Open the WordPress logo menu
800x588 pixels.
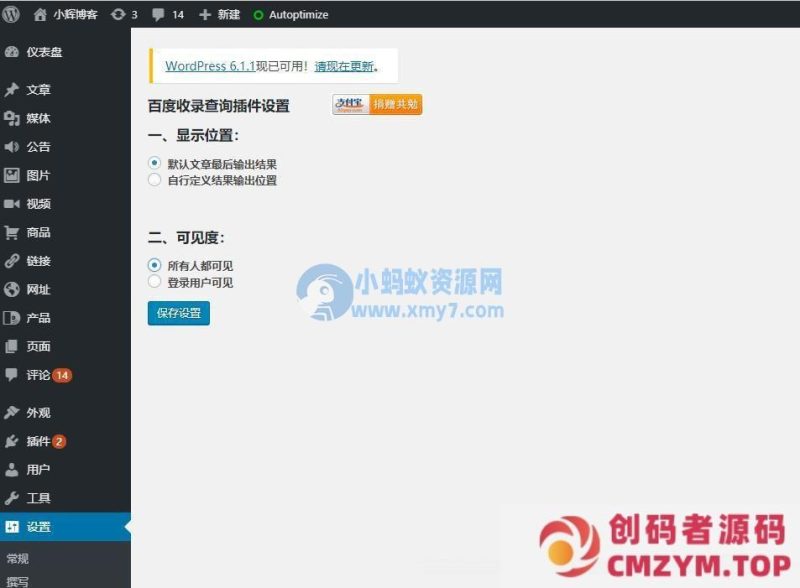pyautogui.click(x=11, y=14)
